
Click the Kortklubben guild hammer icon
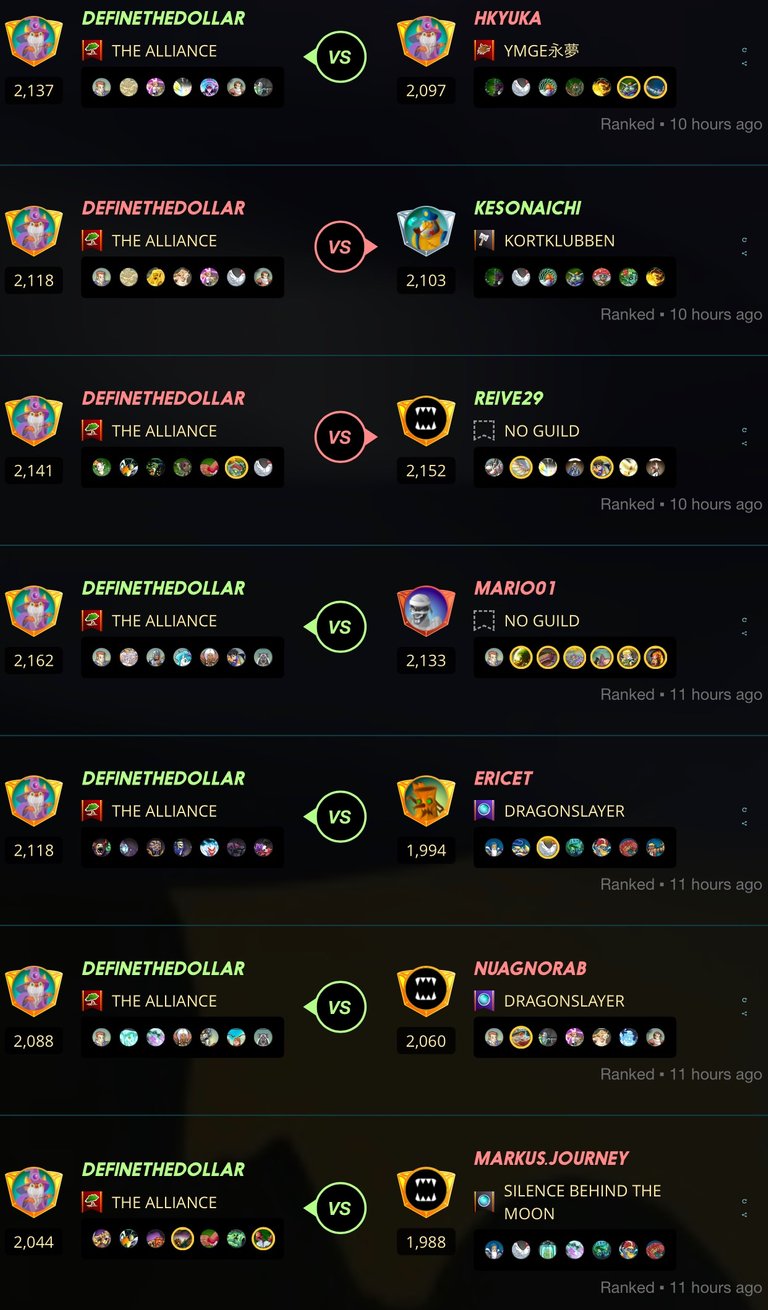[x=484, y=241]
